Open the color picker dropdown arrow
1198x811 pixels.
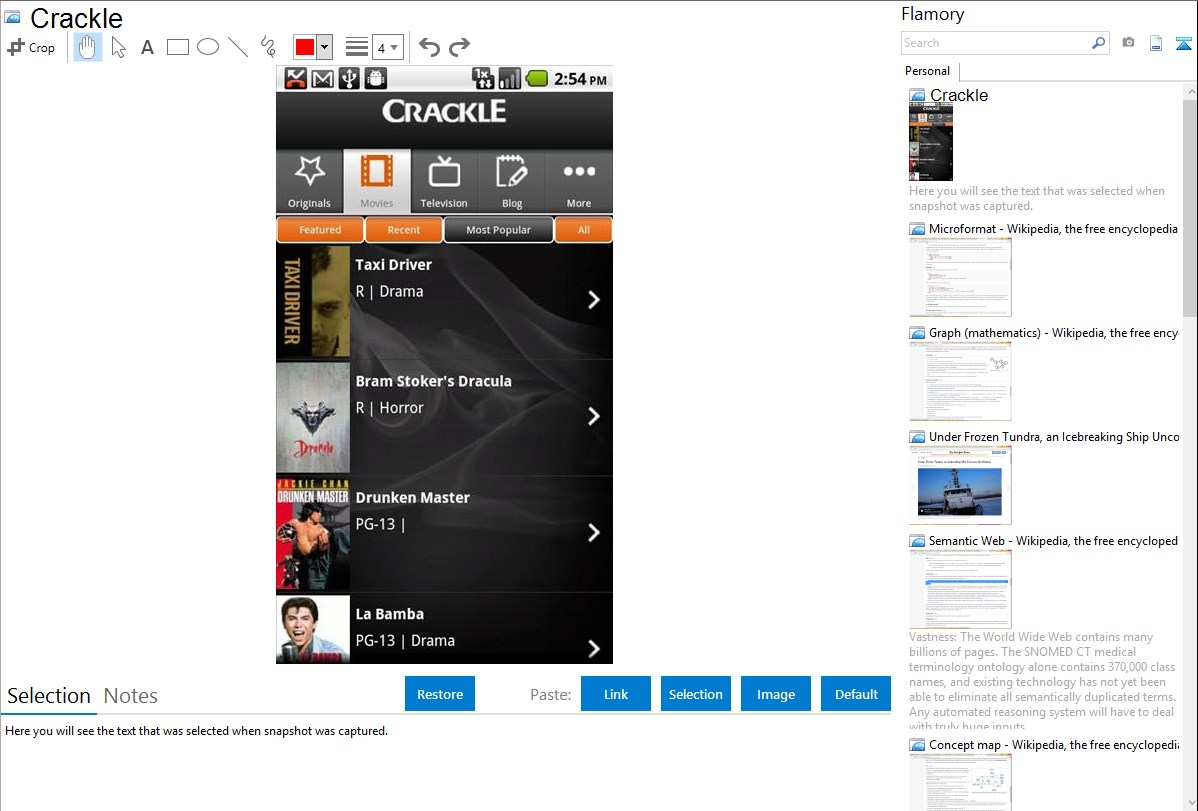(325, 47)
